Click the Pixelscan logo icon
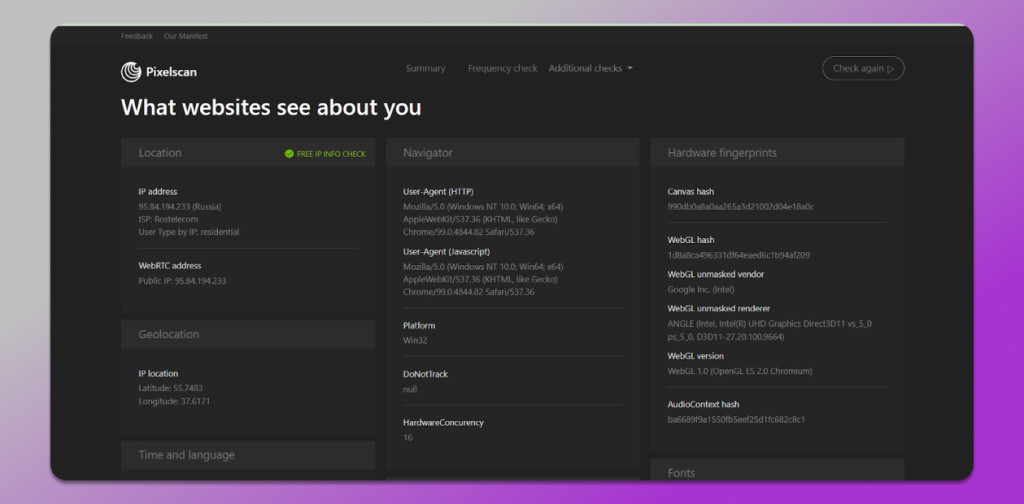Viewport: 1024px width, 504px height. (131, 70)
